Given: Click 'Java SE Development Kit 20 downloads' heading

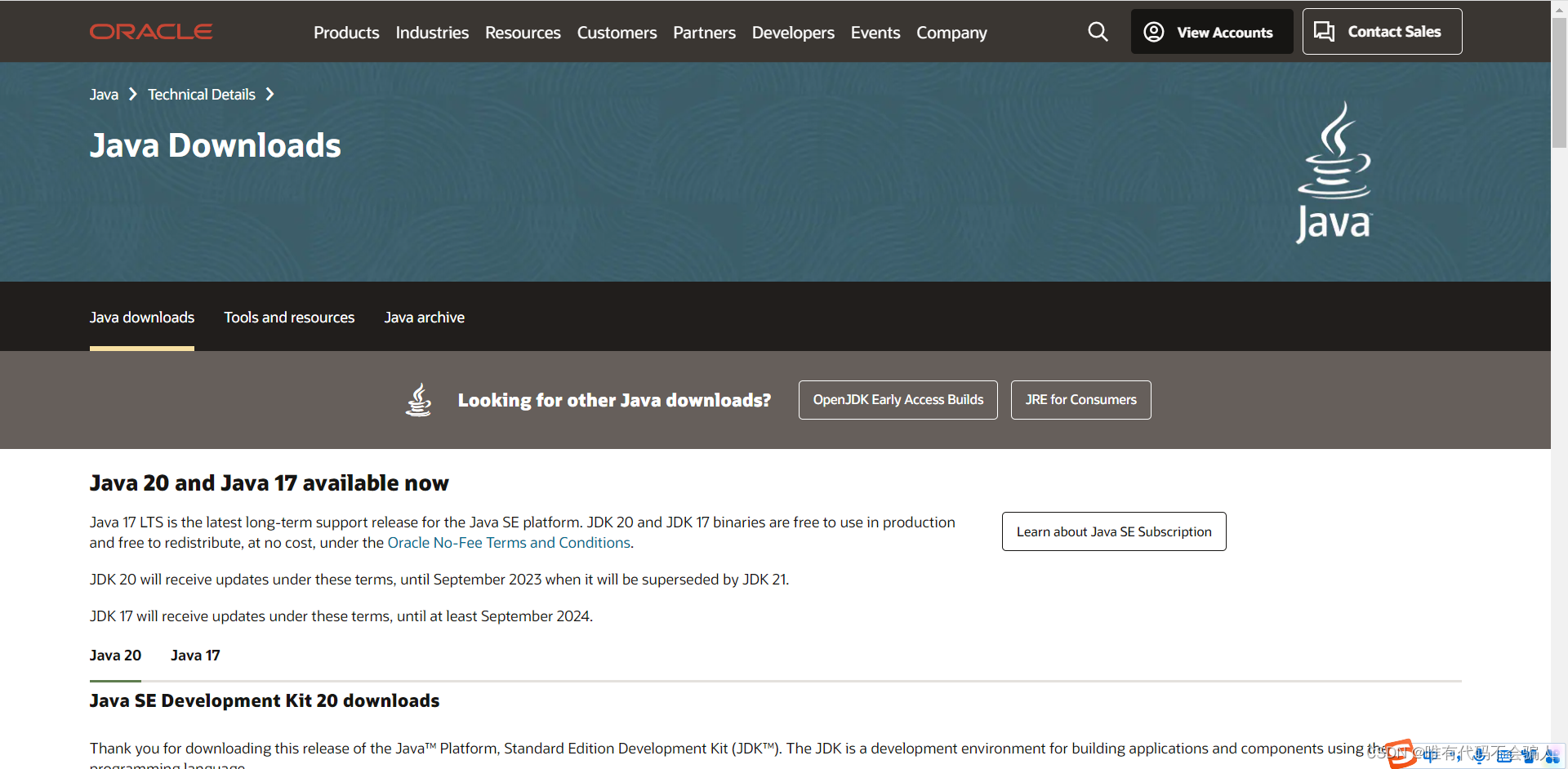Looking at the screenshot, I should tap(265, 701).
